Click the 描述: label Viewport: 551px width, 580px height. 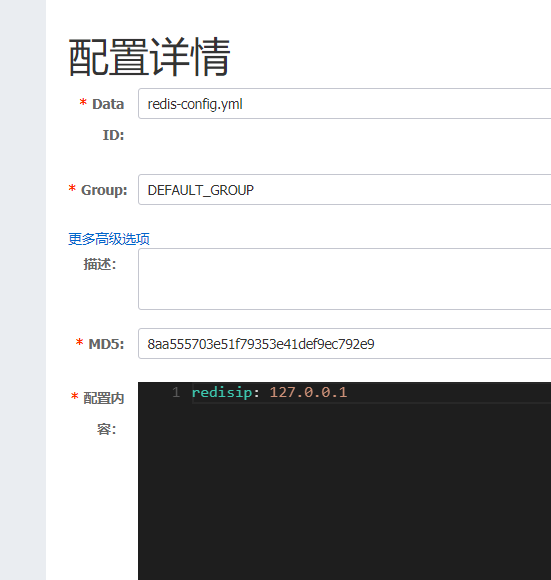tap(100, 264)
